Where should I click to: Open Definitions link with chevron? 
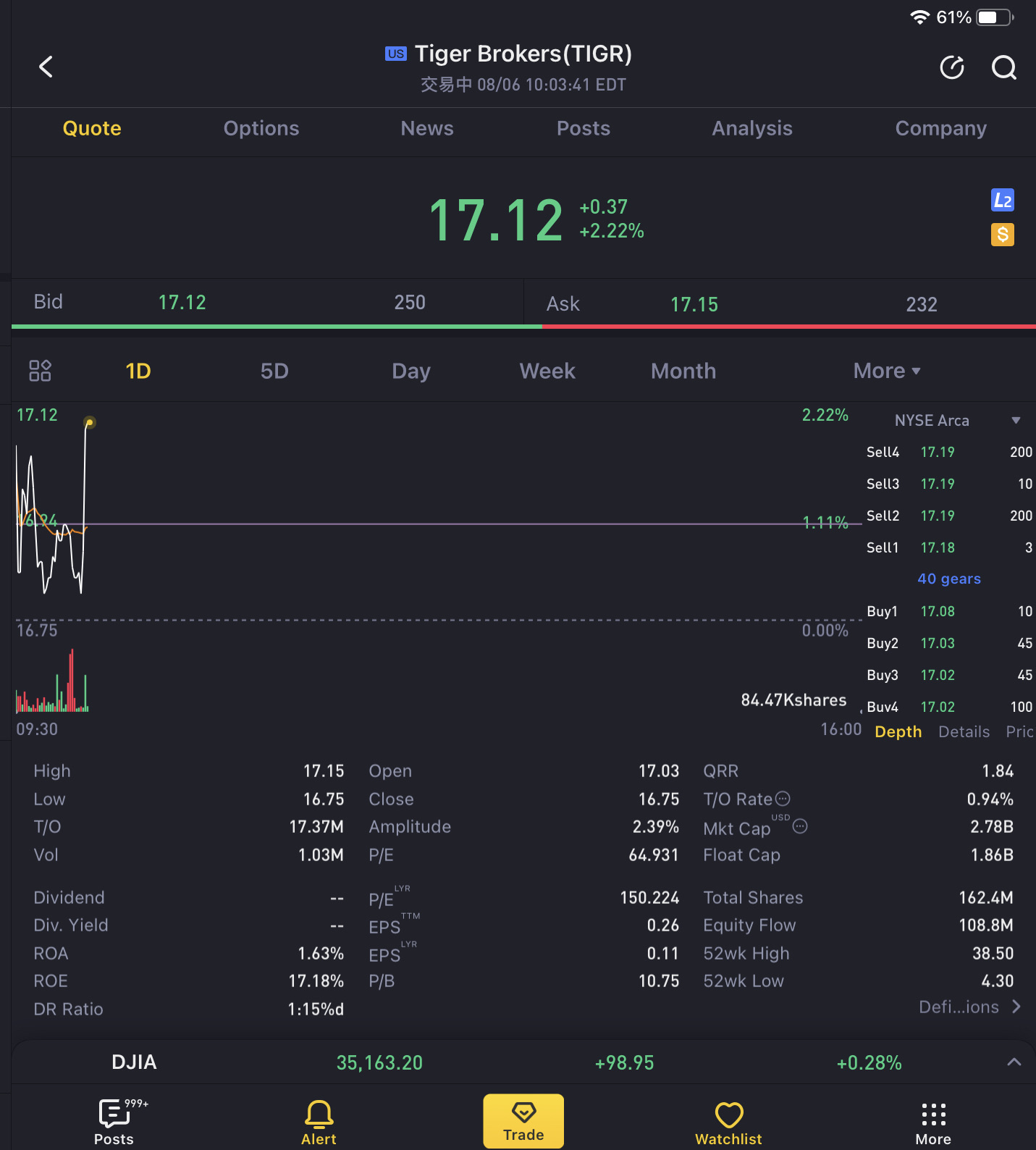click(x=969, y=1007)
